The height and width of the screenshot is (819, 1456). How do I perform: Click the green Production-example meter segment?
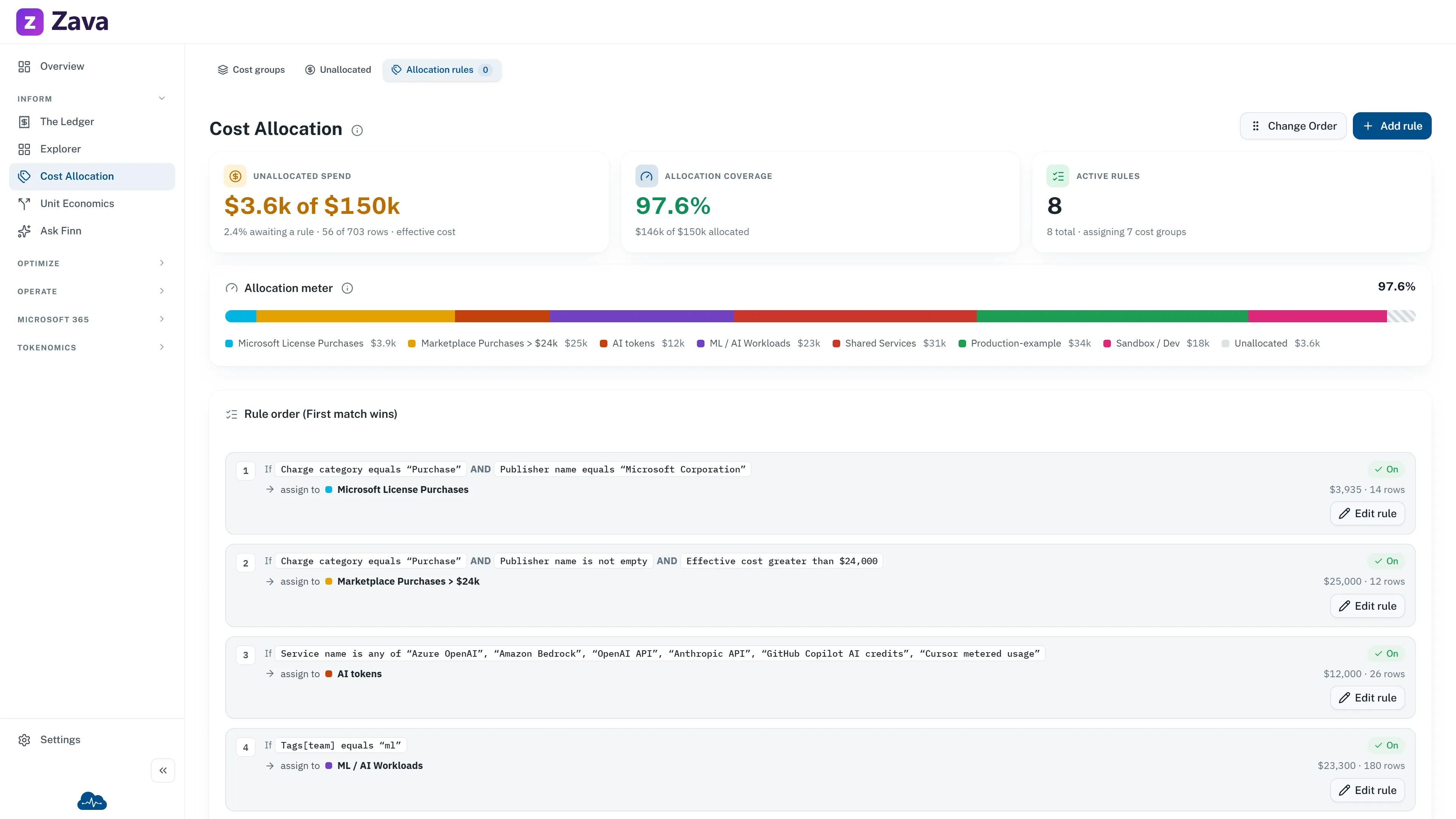pyautogui.click(x=1112, y=317)
